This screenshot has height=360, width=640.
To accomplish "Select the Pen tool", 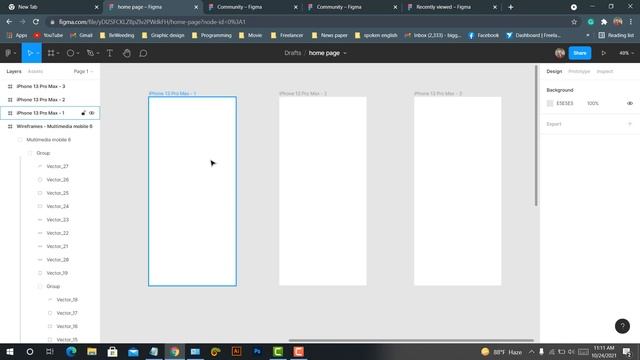I will pos(90,53).
